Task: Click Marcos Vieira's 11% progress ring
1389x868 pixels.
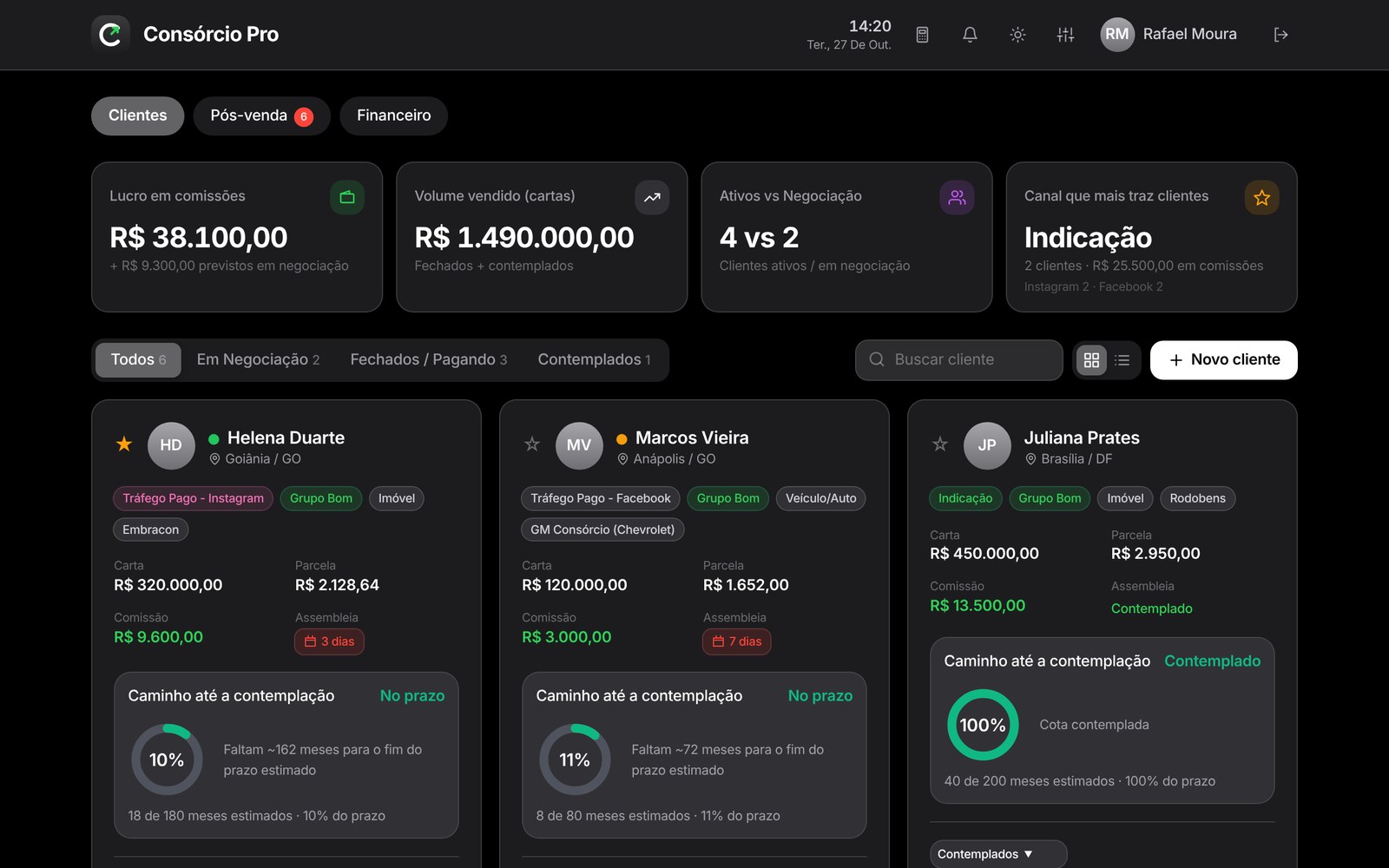Action: pyautogui.click(x=575, y=759)
